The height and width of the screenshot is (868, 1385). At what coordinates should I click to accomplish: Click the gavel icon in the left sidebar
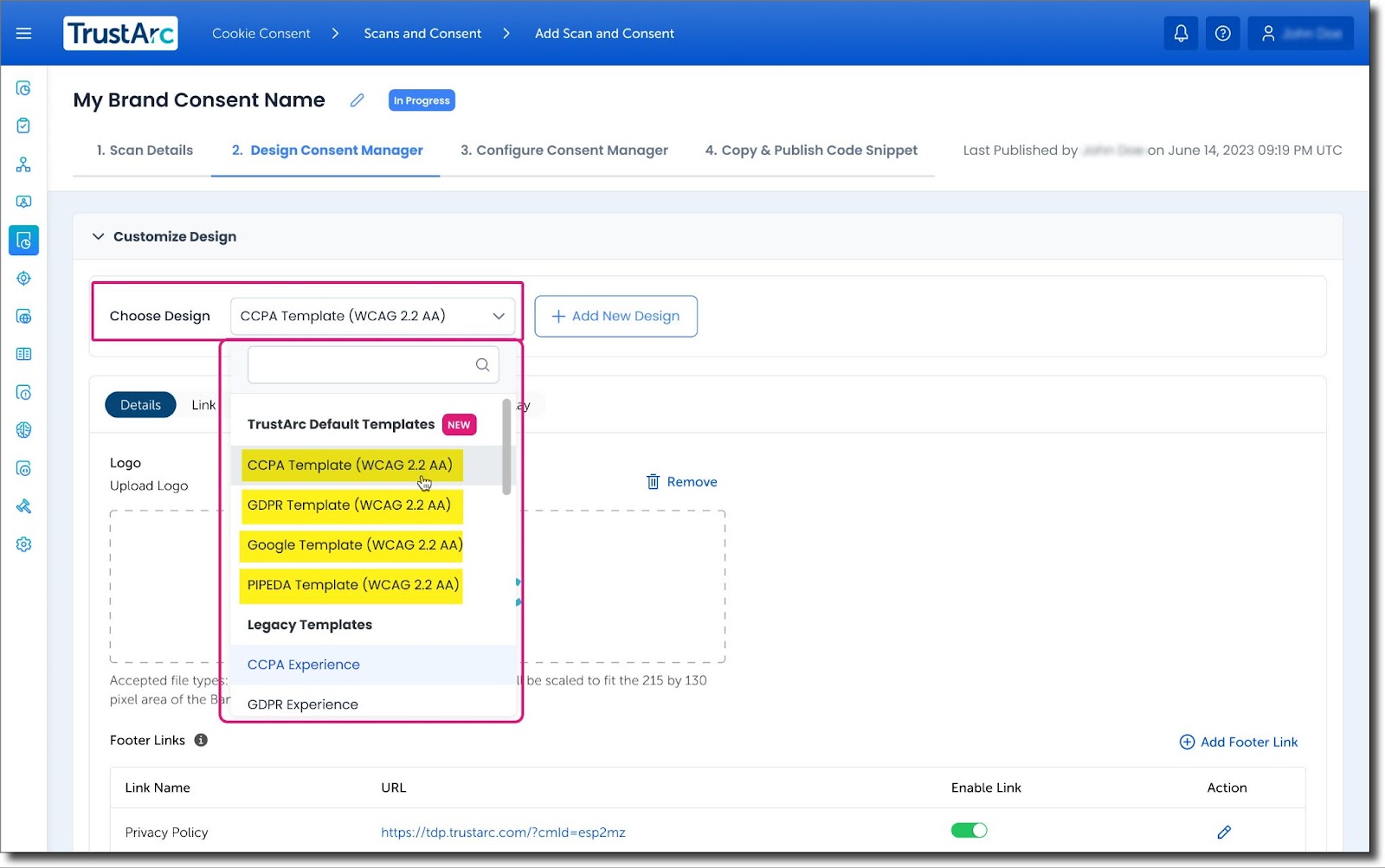(23, 506)
